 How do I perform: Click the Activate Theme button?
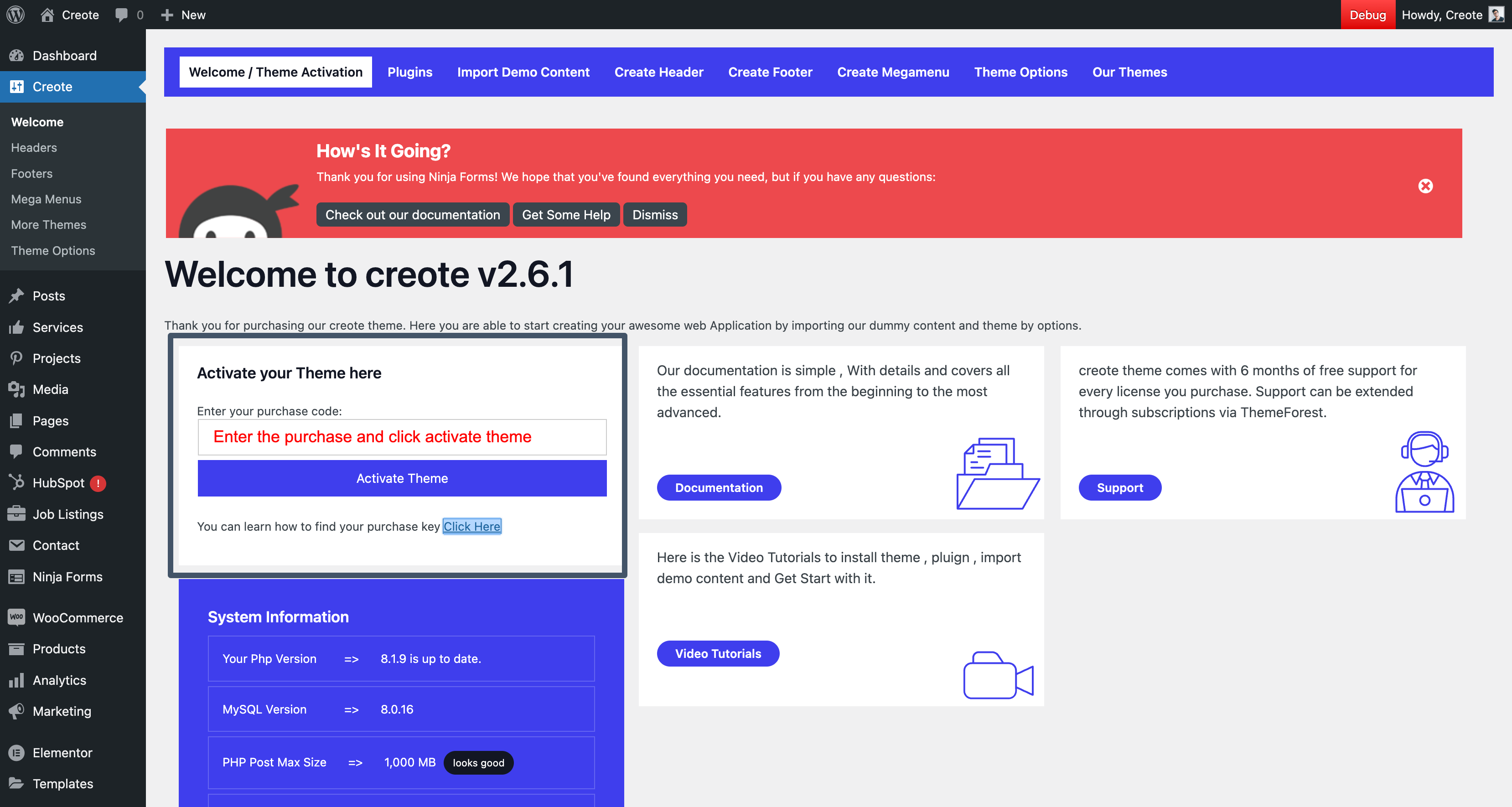pyautogui.click(x=402, y=478)
